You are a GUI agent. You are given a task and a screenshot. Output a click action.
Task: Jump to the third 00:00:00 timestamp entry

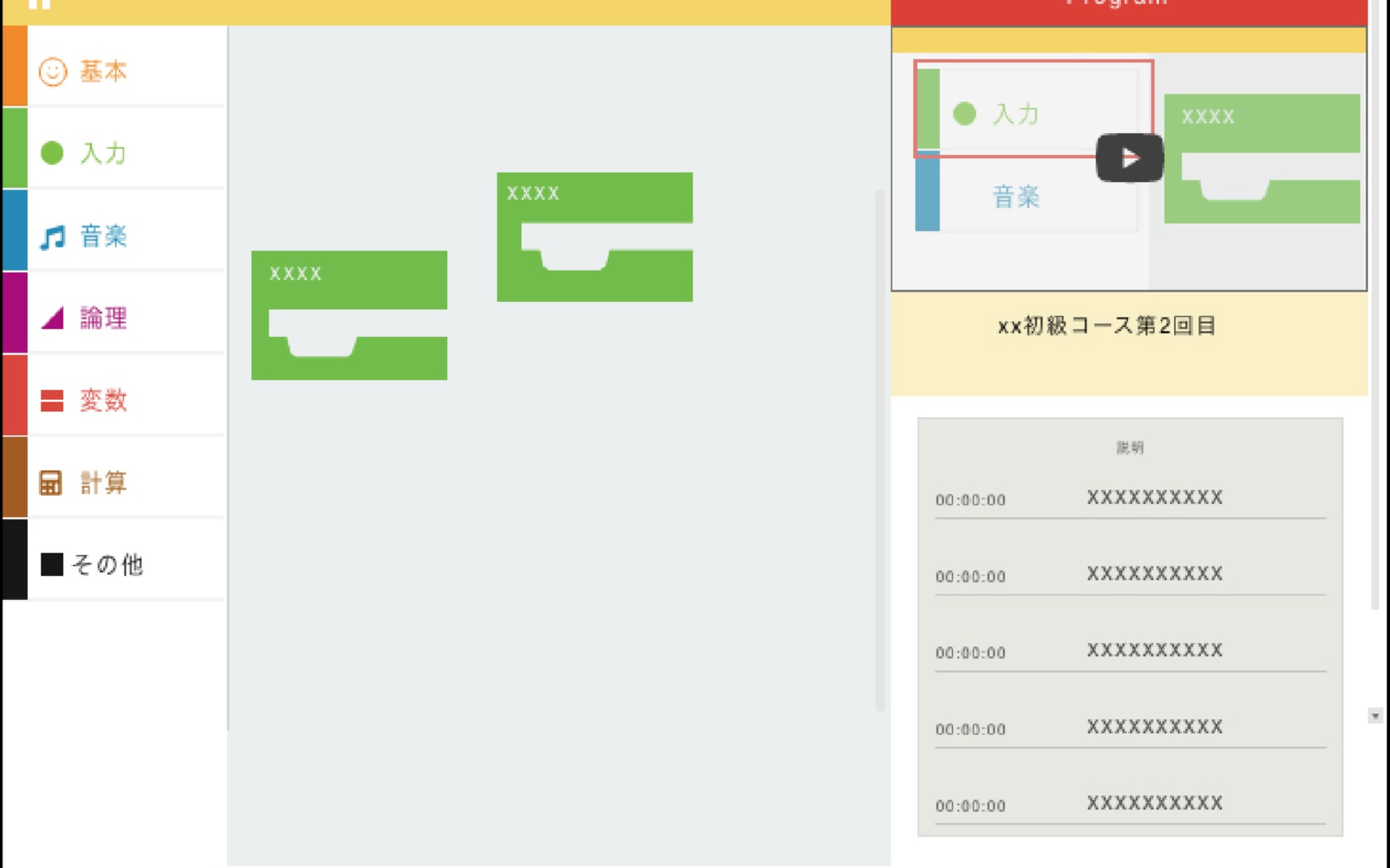click(x=970, y=653)
